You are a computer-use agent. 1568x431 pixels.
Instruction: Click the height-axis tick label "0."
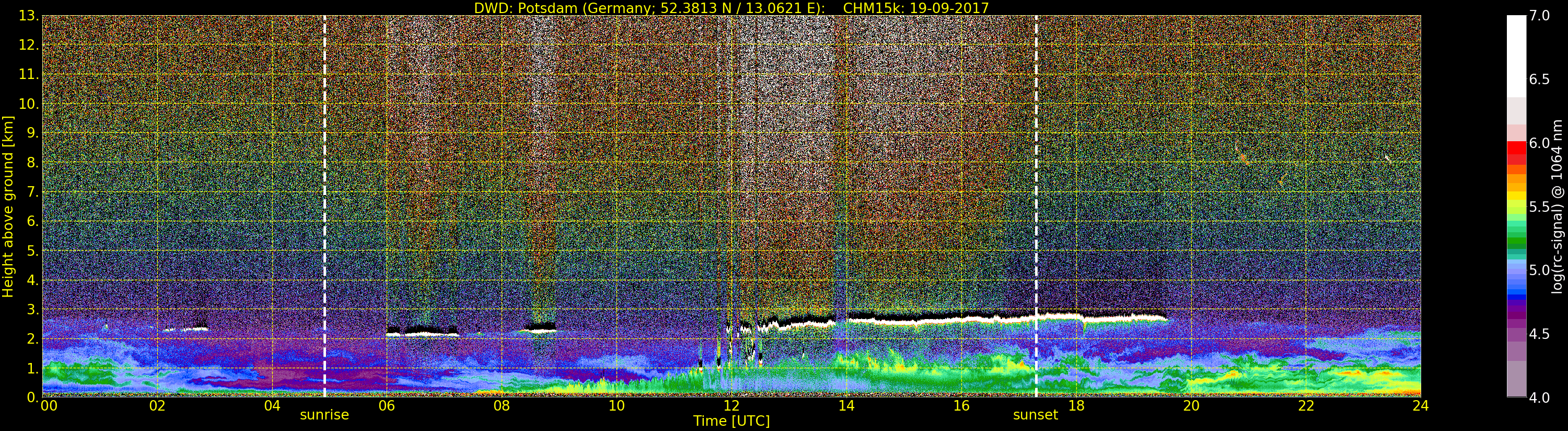point(32,397)
